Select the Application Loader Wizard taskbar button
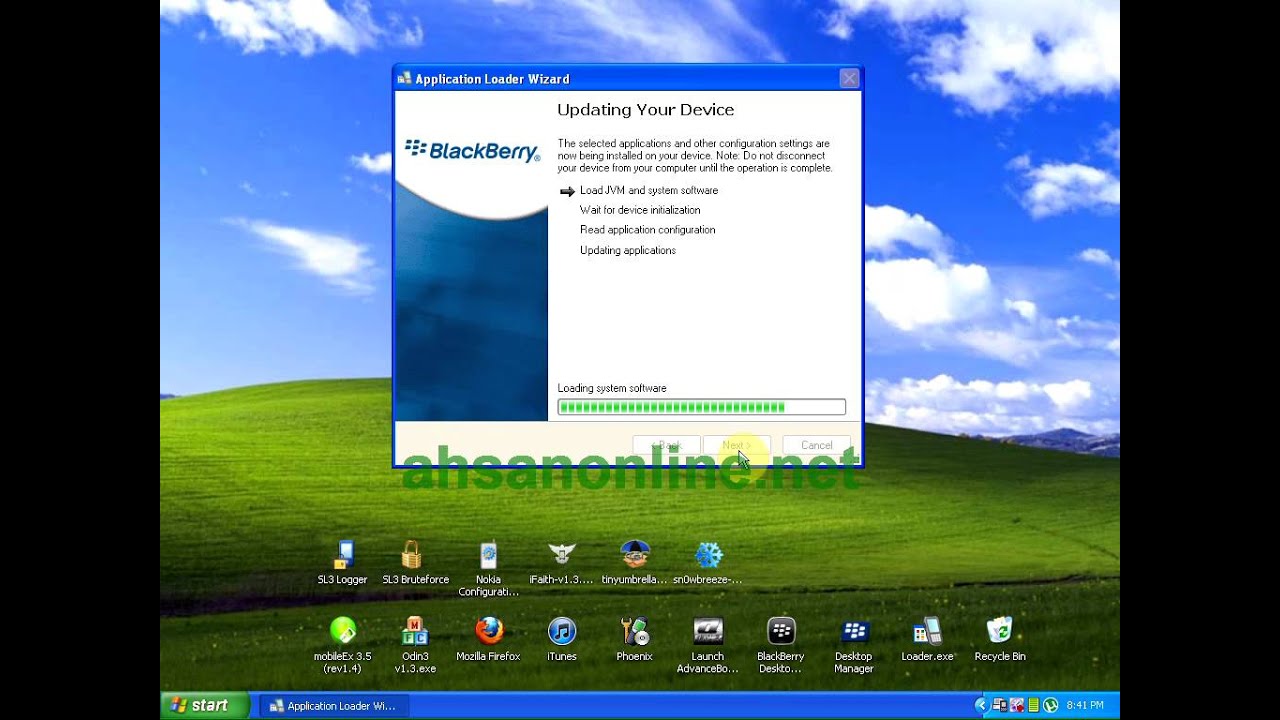 click(x=333, y=706)
